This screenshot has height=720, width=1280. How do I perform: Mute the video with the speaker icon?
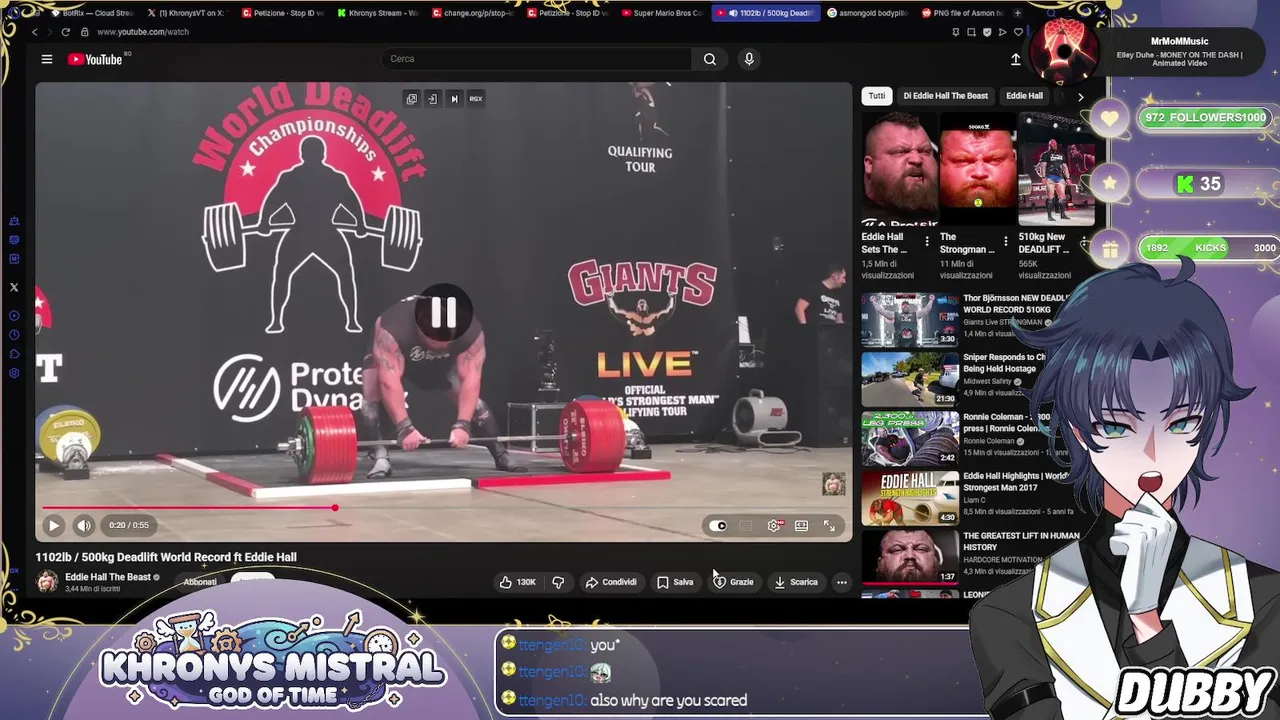(x=84, y=525)
